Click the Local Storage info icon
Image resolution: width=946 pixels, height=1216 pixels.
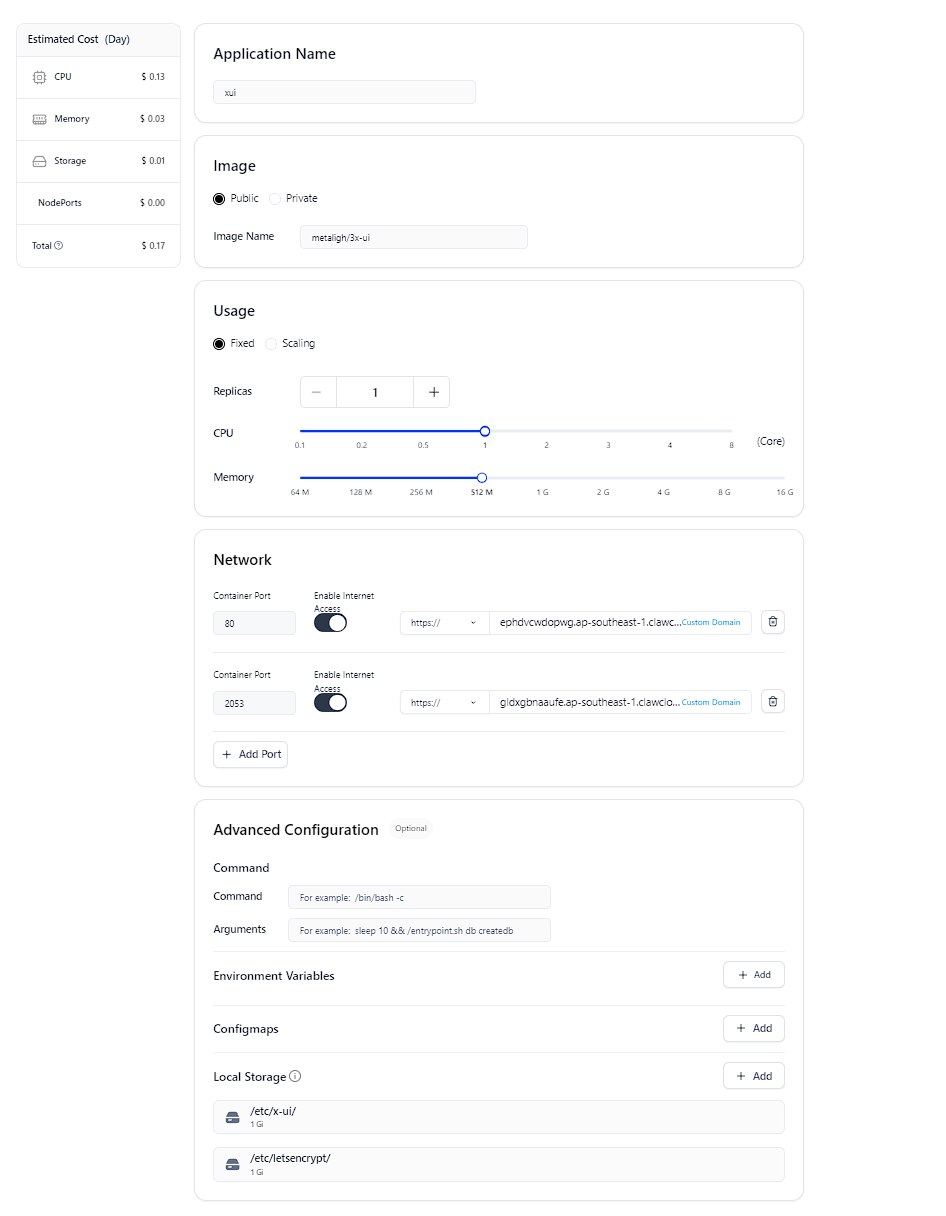tap(295, 1077)
